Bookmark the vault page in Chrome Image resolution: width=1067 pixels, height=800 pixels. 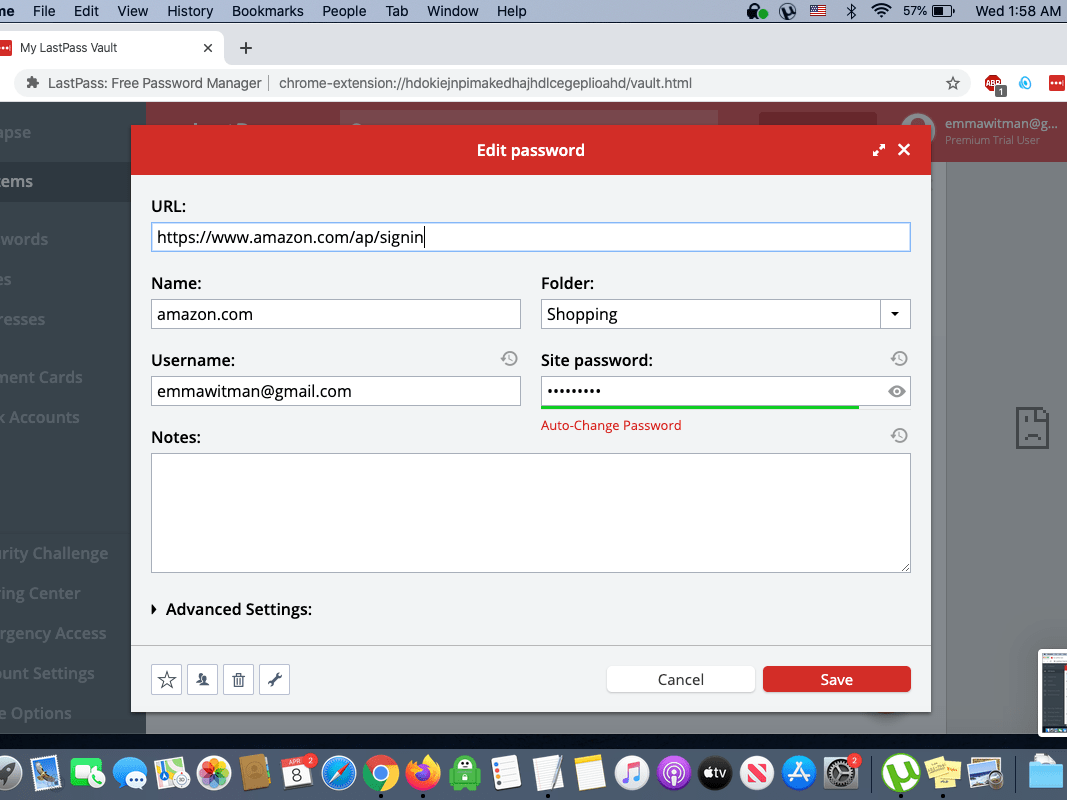(x=953, y=83)
